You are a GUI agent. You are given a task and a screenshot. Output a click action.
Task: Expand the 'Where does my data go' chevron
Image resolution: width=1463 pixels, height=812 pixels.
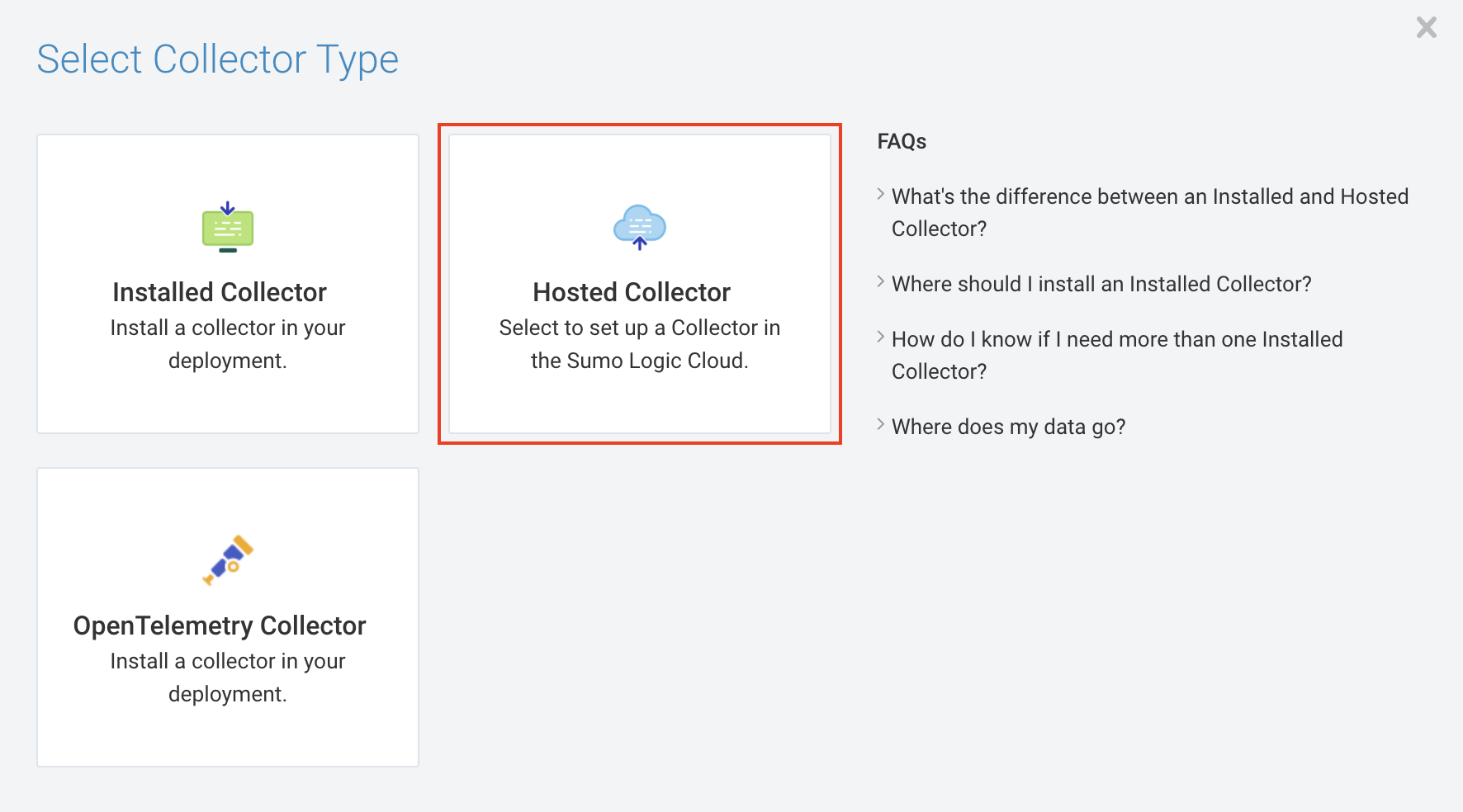click(x=881, y=425)
